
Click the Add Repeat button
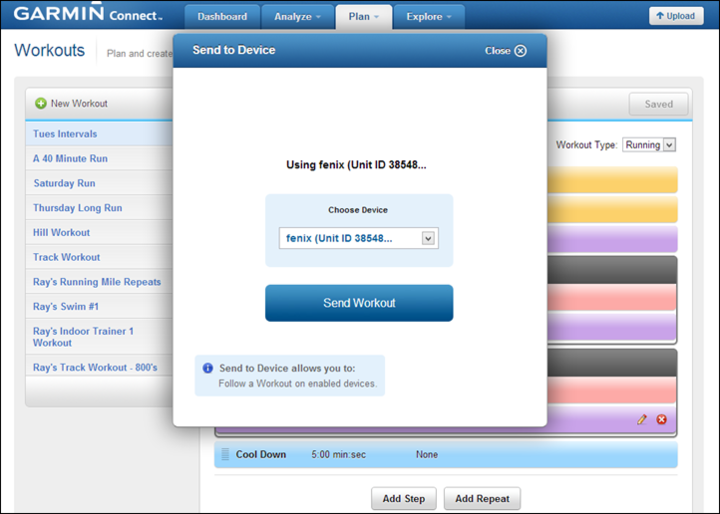point(483,498)
